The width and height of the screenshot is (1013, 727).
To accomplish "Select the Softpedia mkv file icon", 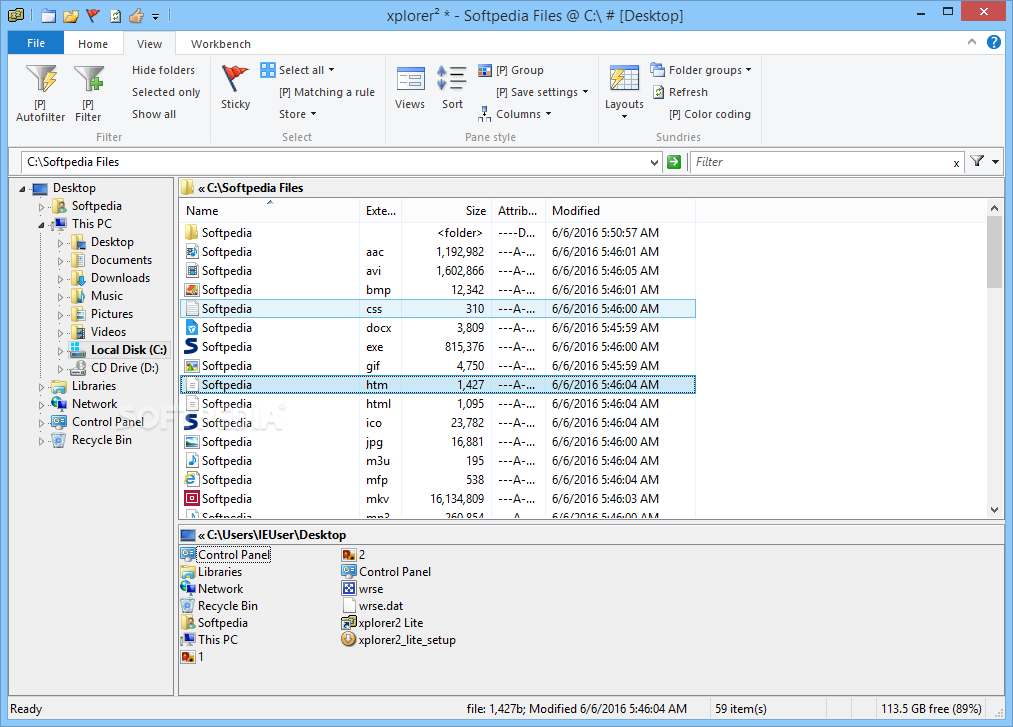I will tap(191, 498).
